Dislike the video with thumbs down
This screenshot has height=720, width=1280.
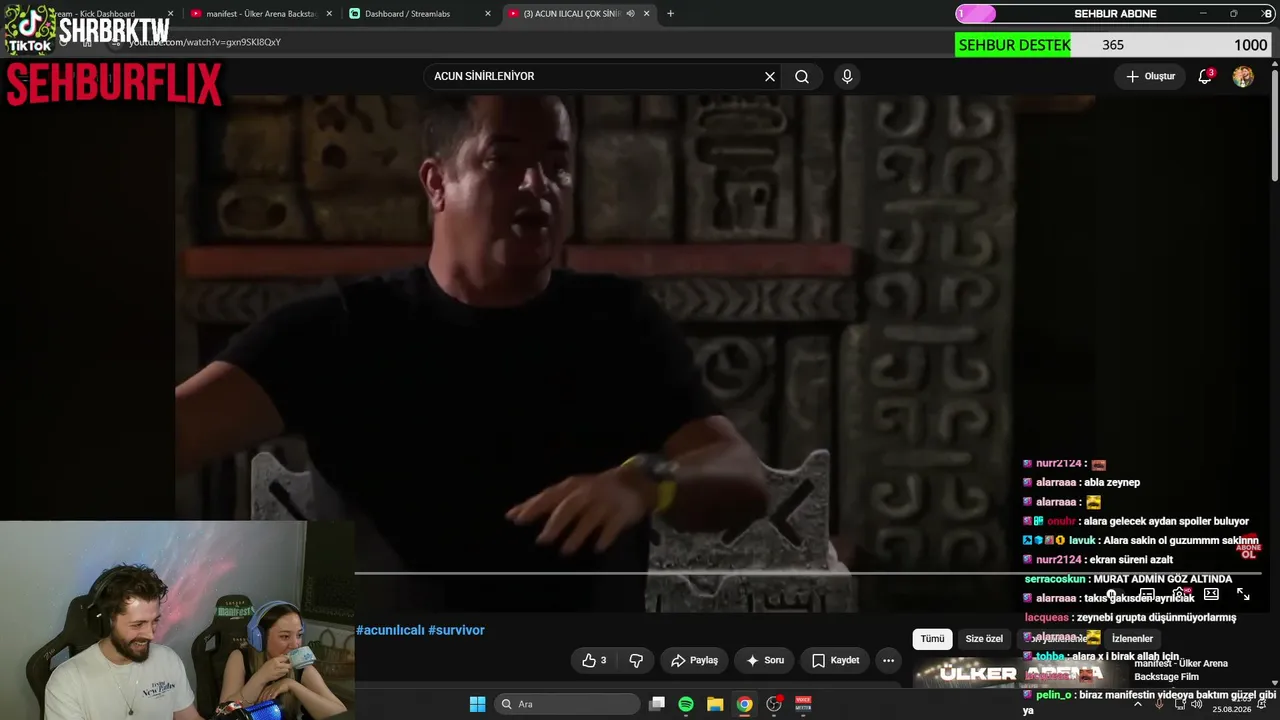636,660
